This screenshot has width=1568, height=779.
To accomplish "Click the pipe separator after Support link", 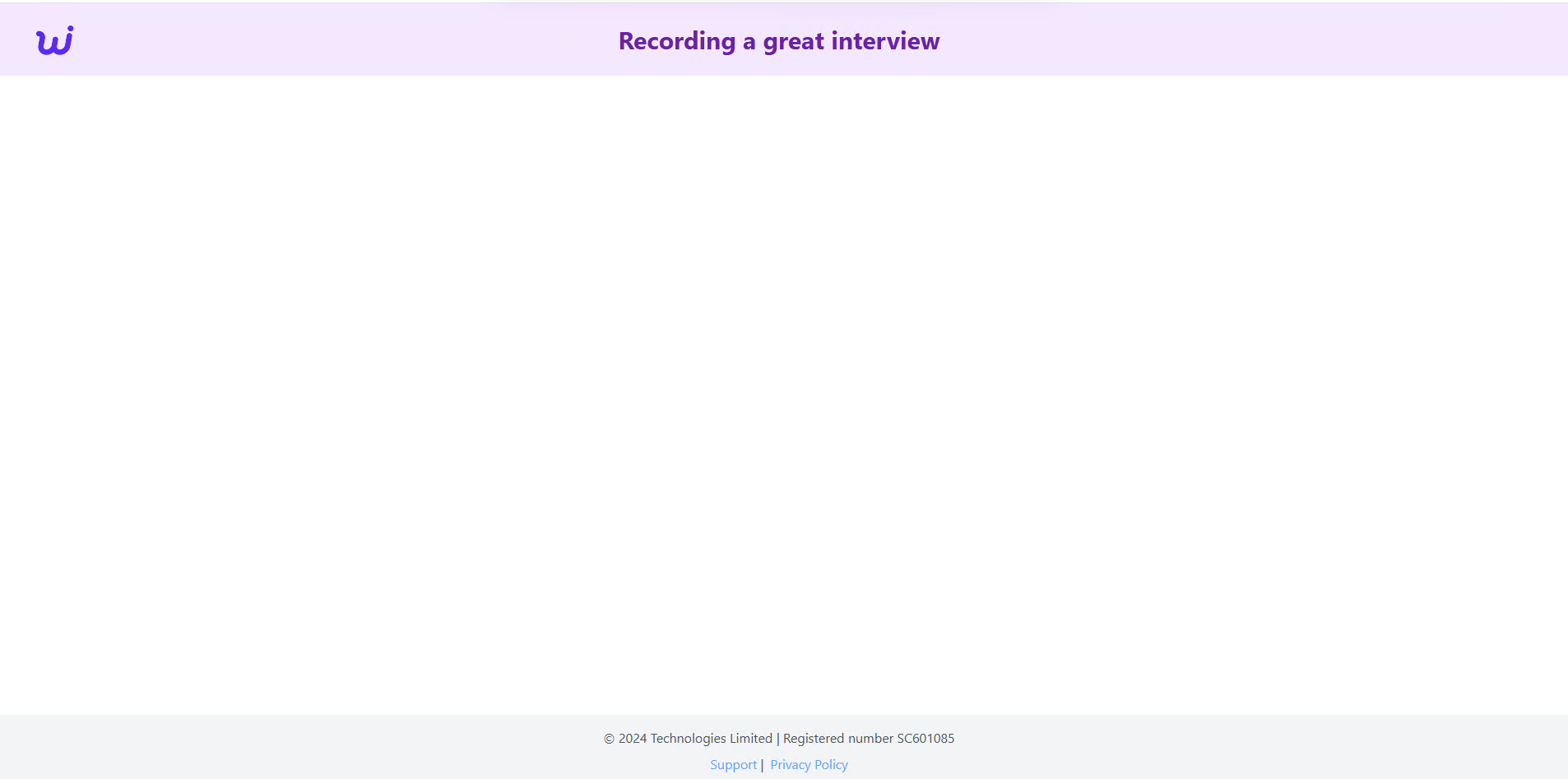I will pyautogui.click(x=763, y=765).
